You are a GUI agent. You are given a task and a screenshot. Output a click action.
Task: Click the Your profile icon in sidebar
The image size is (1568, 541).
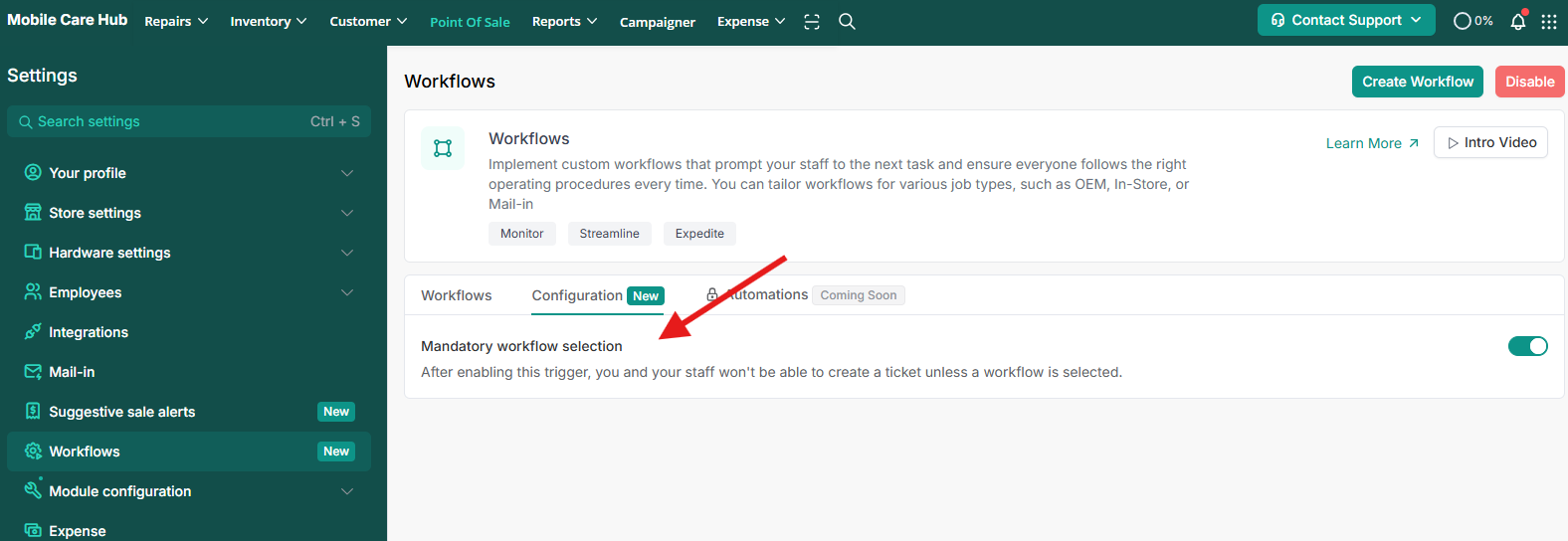point(33,172)
